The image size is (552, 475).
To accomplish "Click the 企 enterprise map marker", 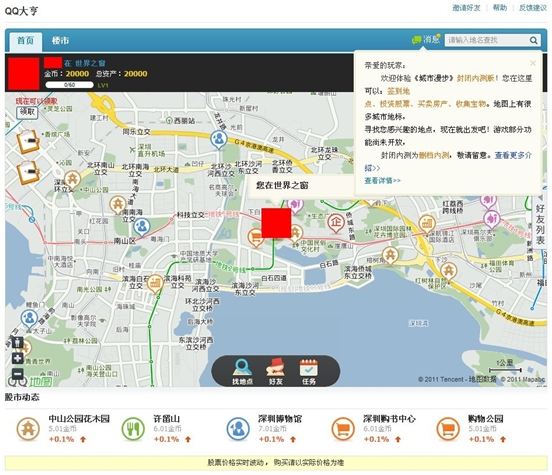I will [336, 223].
